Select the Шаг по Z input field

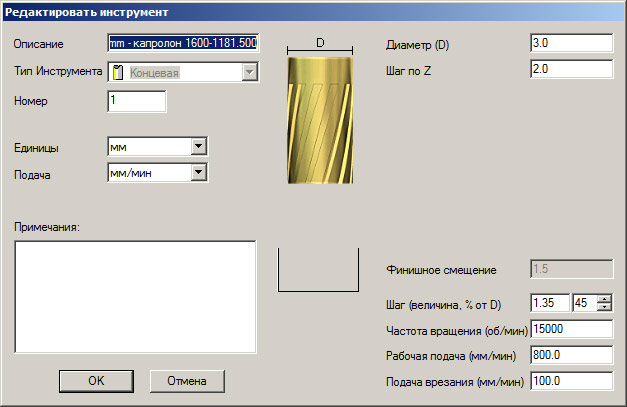click(571, 70)
